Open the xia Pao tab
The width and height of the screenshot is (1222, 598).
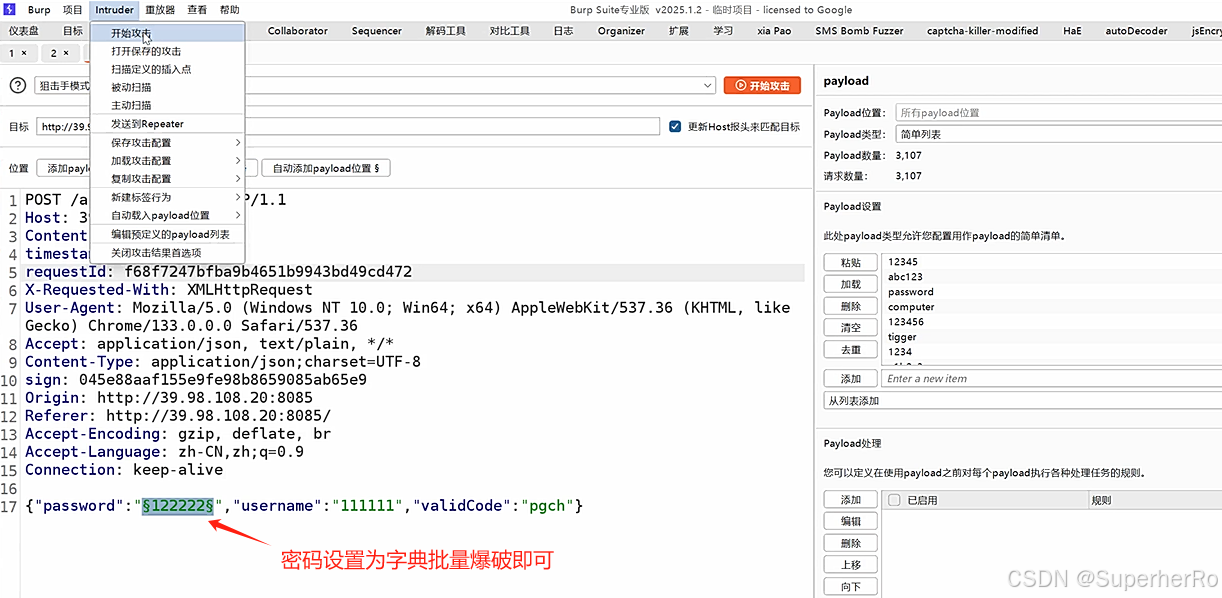[774, 31]
